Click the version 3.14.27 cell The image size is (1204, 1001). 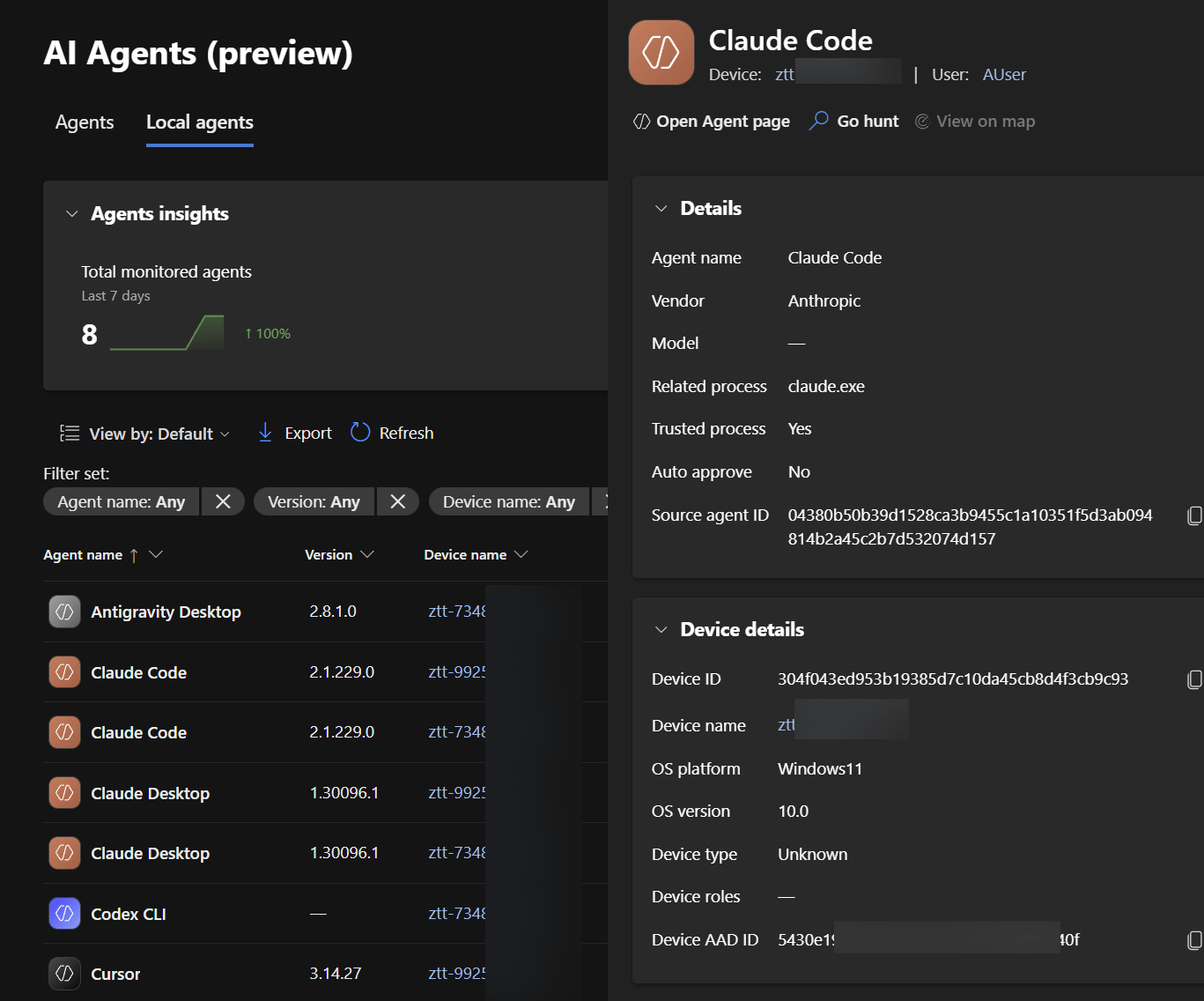[336, 974]
